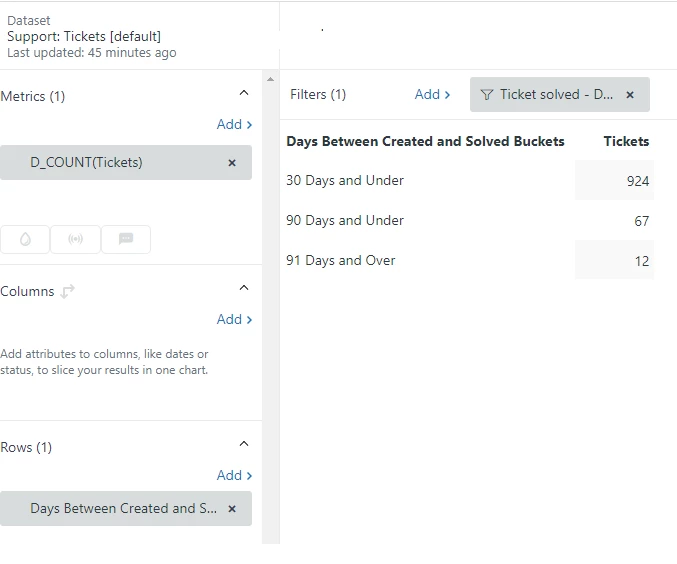The width and height of the screenshot is (677, 564).
Task: Click the broadcast signal icon under Metrics
Action: 75,240
